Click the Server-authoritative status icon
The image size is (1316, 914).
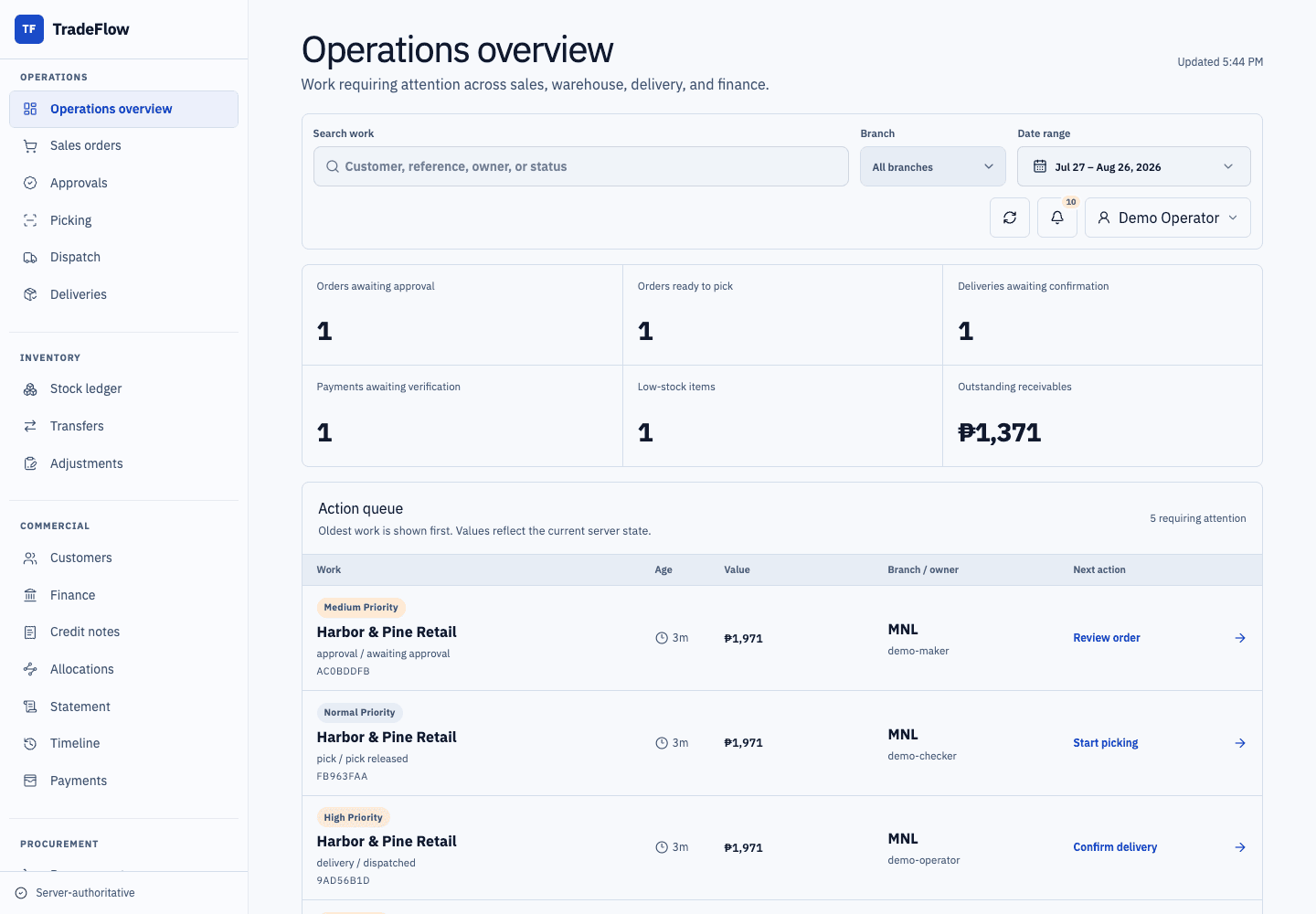pos(21,893)
